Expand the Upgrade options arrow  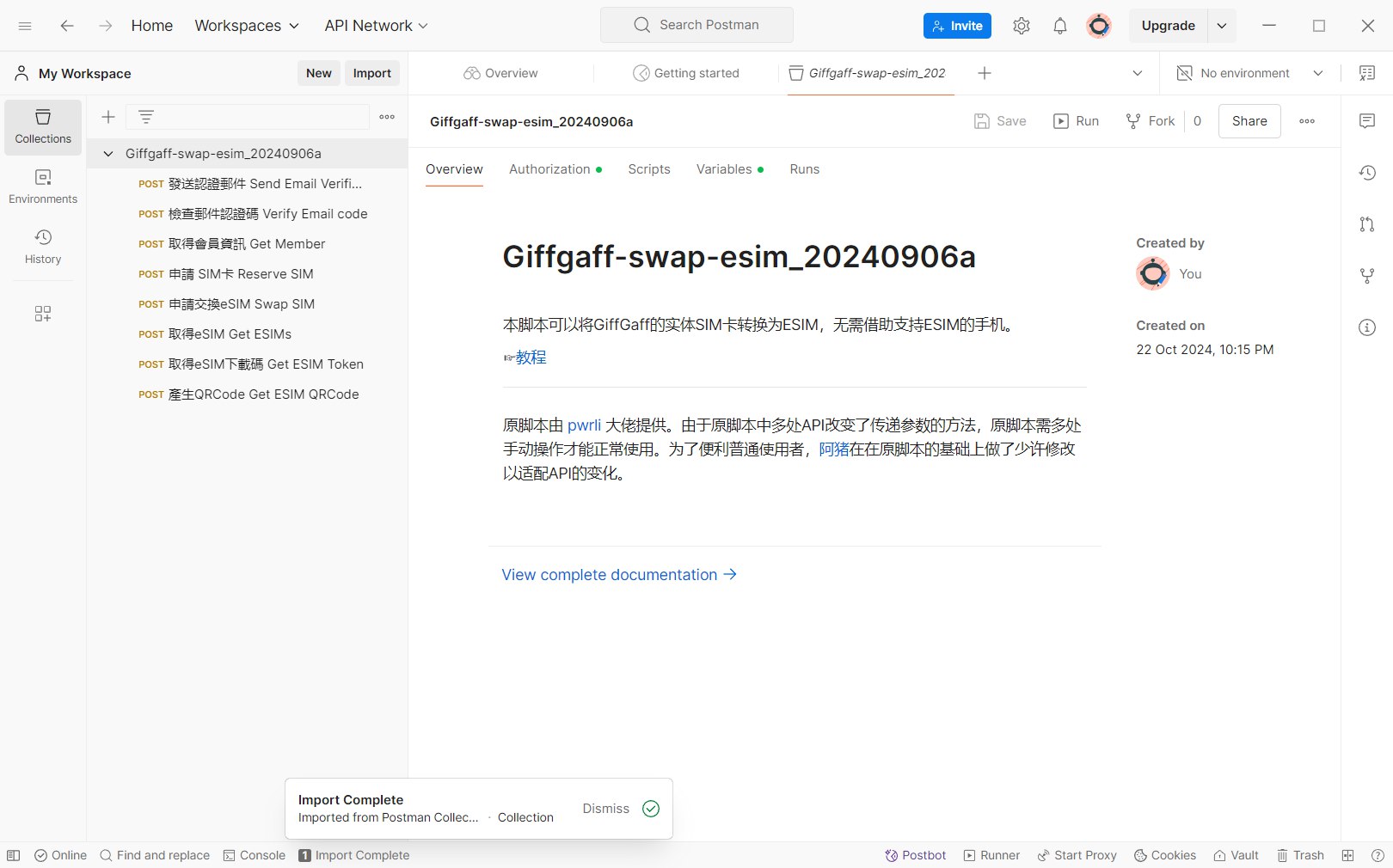tap(1221, 26)
